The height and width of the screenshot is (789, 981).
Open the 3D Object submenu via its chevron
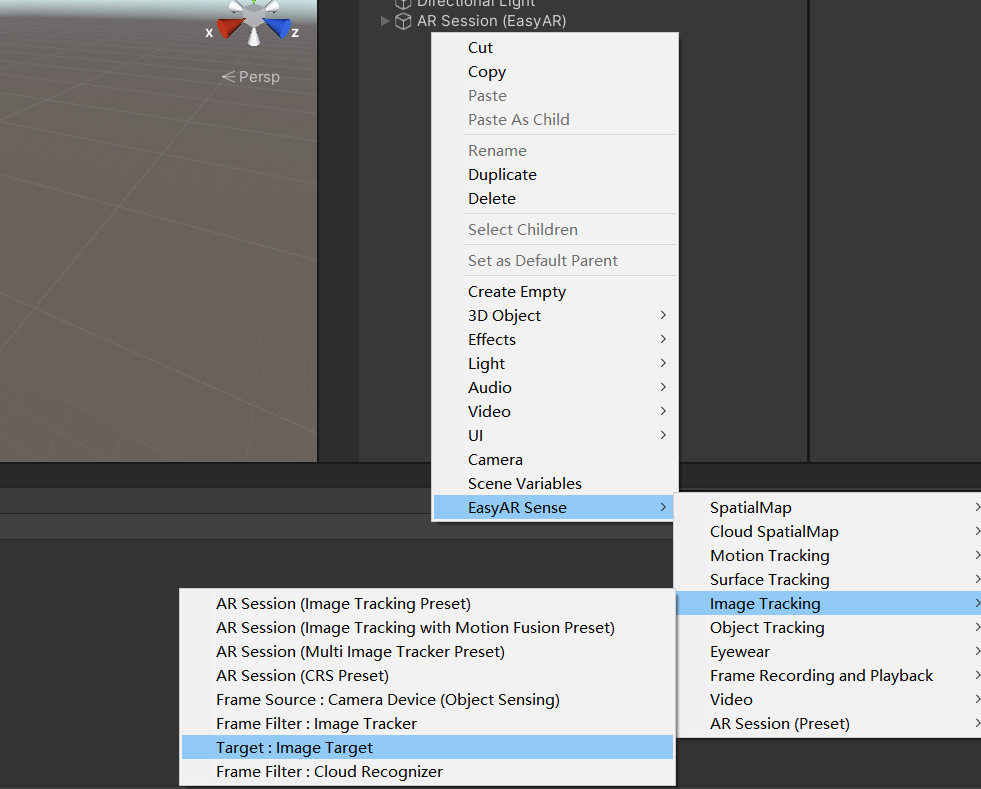click(664, 315)
